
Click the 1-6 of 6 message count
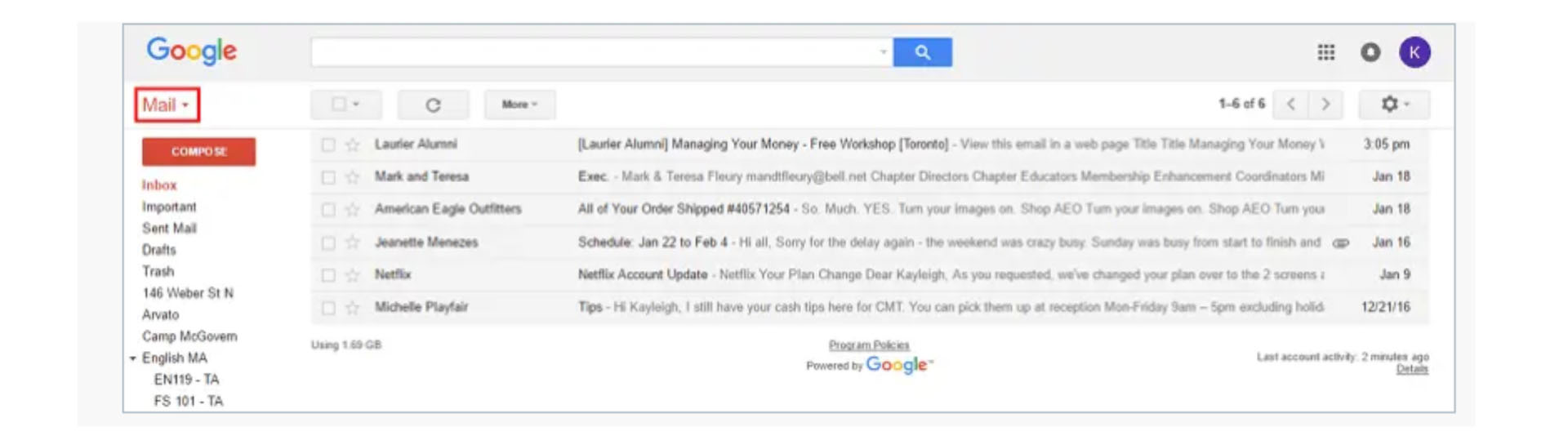(1241, 104)
